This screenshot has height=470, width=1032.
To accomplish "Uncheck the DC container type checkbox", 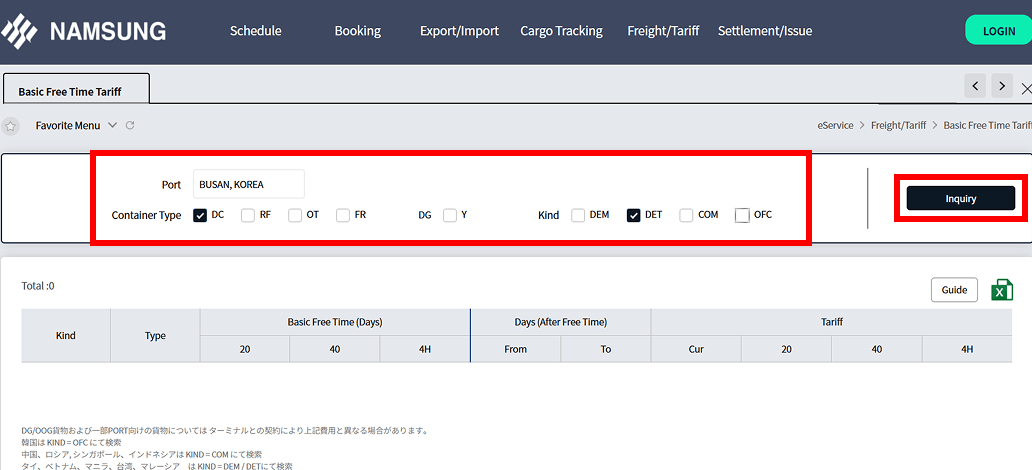I will pyautogui.click(x=200, y=215).
